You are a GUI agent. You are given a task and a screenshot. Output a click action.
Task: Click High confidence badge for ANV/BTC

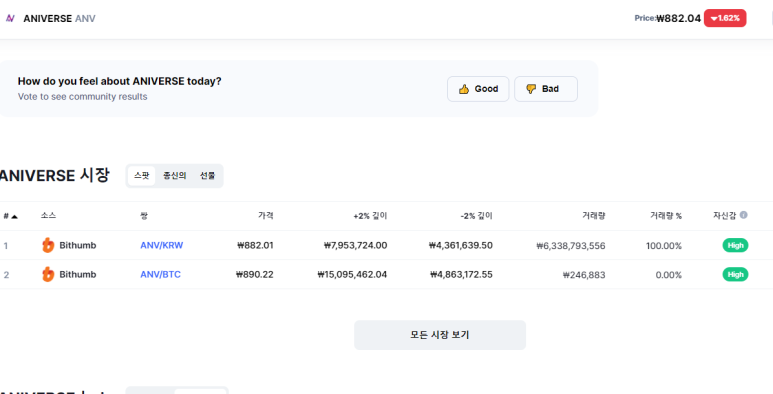pos(735,274)
